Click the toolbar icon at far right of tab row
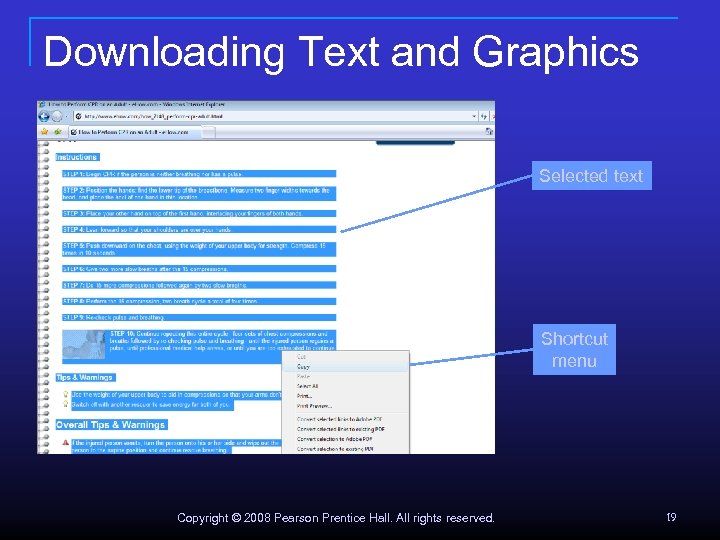This screenshot has width=720, height=540. (x=489, y=132)
